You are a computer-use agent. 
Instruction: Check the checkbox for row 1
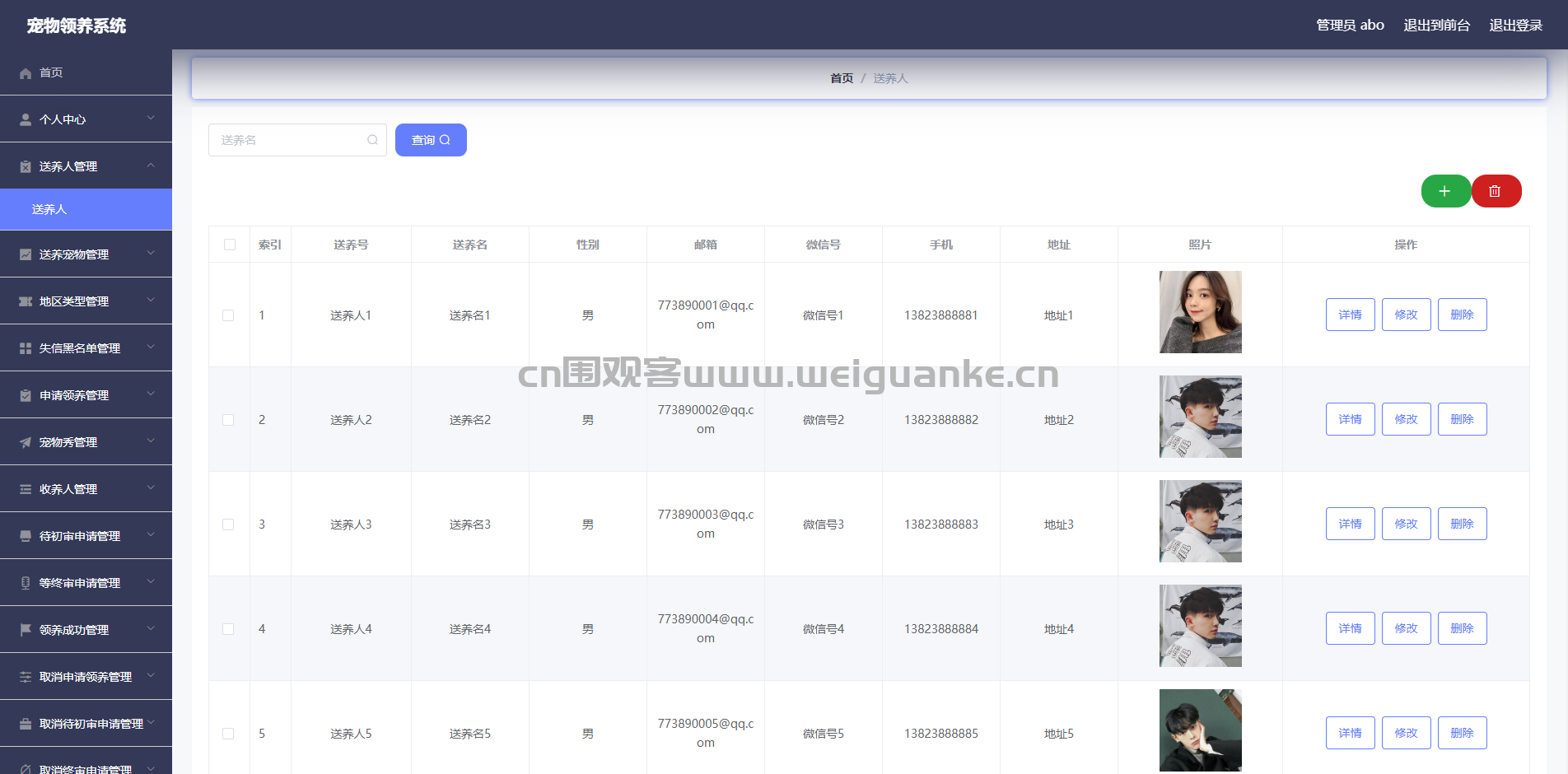pyautogui.click(x=228, y=315)
